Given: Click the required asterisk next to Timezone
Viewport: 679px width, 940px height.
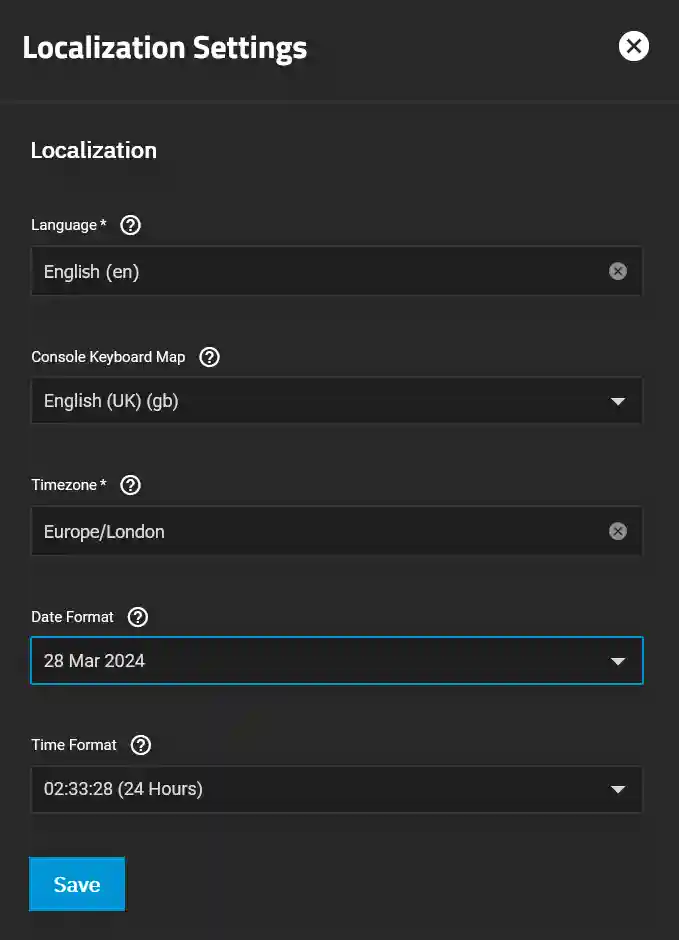Looking at the screenshot, I should (x=102, y=484).
